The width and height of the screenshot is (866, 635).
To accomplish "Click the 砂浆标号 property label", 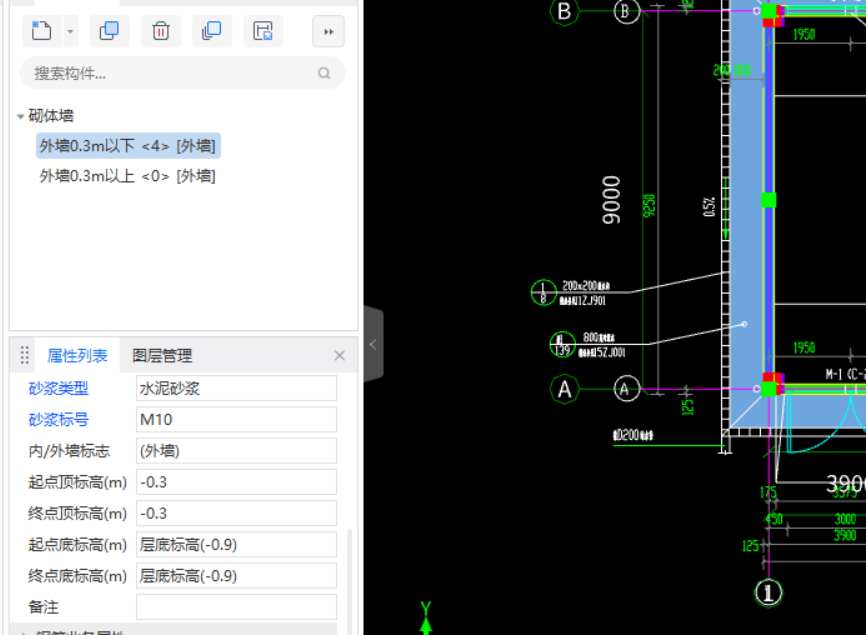I will point(59,420).
